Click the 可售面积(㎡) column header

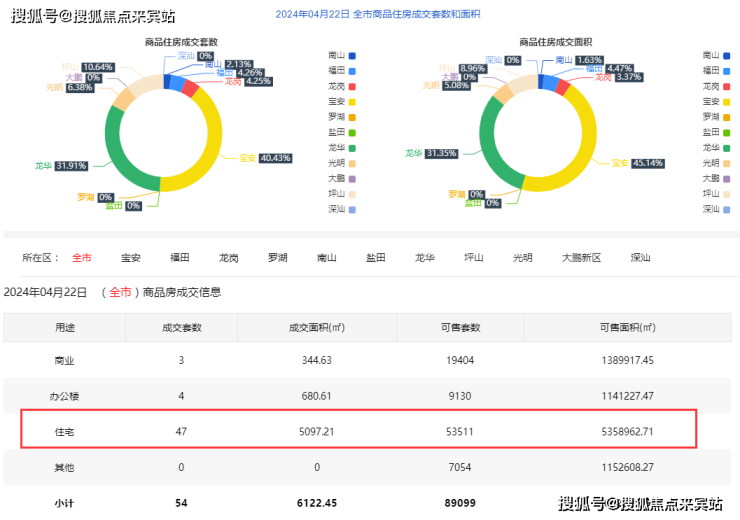click(x=628, y=327)
